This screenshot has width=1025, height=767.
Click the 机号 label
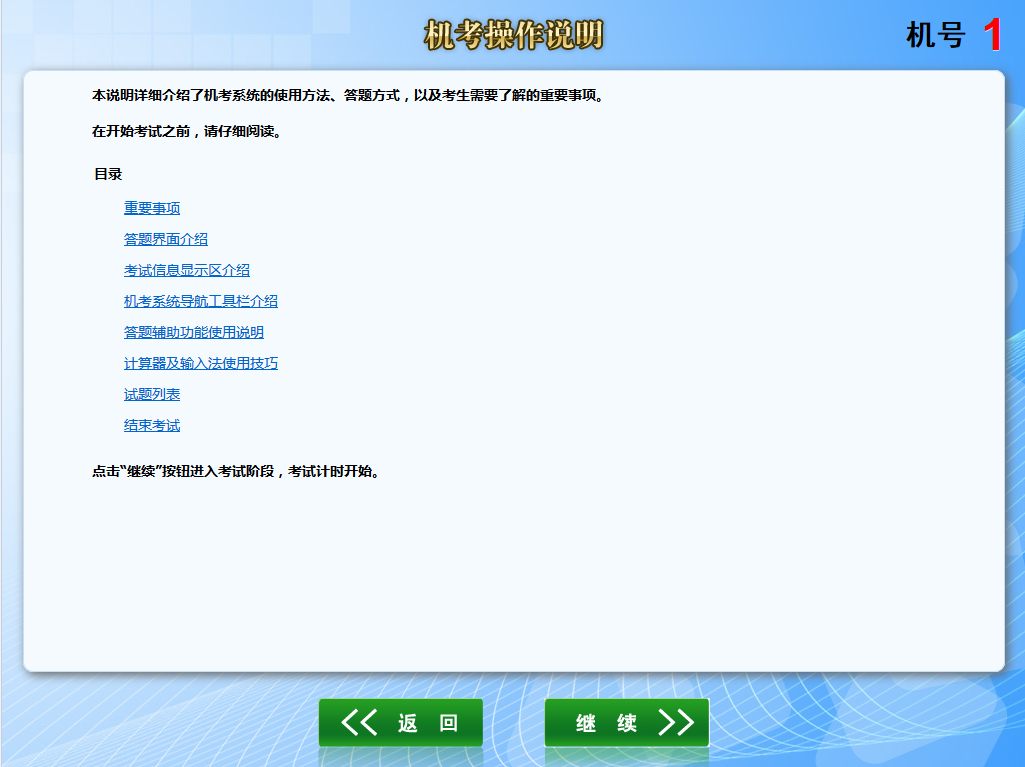click(x=935, y=35)
